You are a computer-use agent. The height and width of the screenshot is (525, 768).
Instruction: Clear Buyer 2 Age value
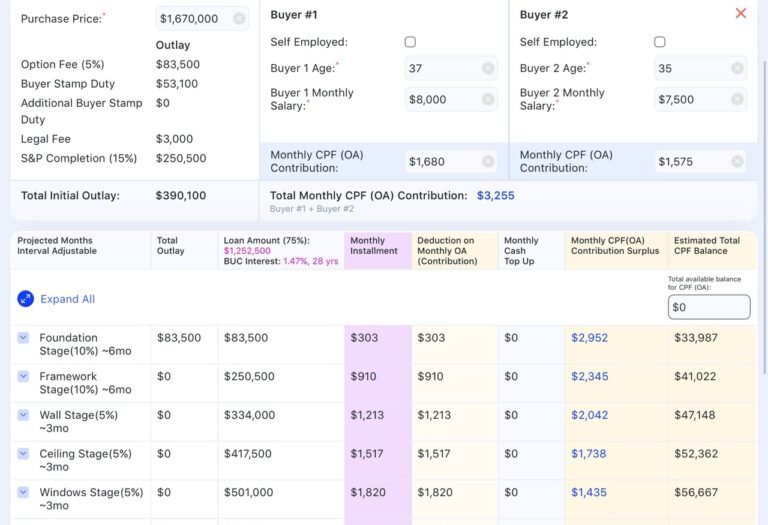click(x=737, y=68)
